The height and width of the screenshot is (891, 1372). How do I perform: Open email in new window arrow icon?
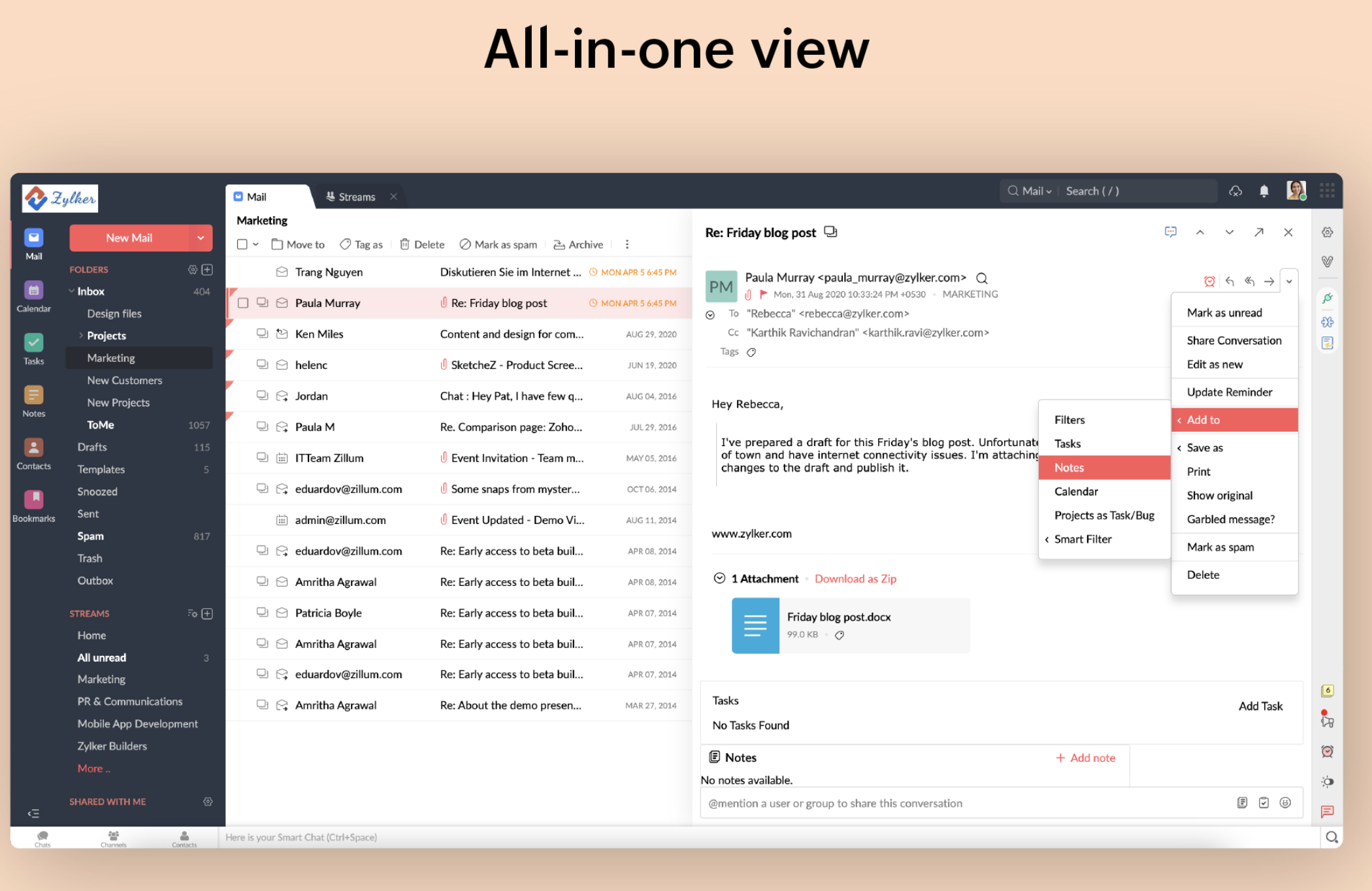(1258, 232)
